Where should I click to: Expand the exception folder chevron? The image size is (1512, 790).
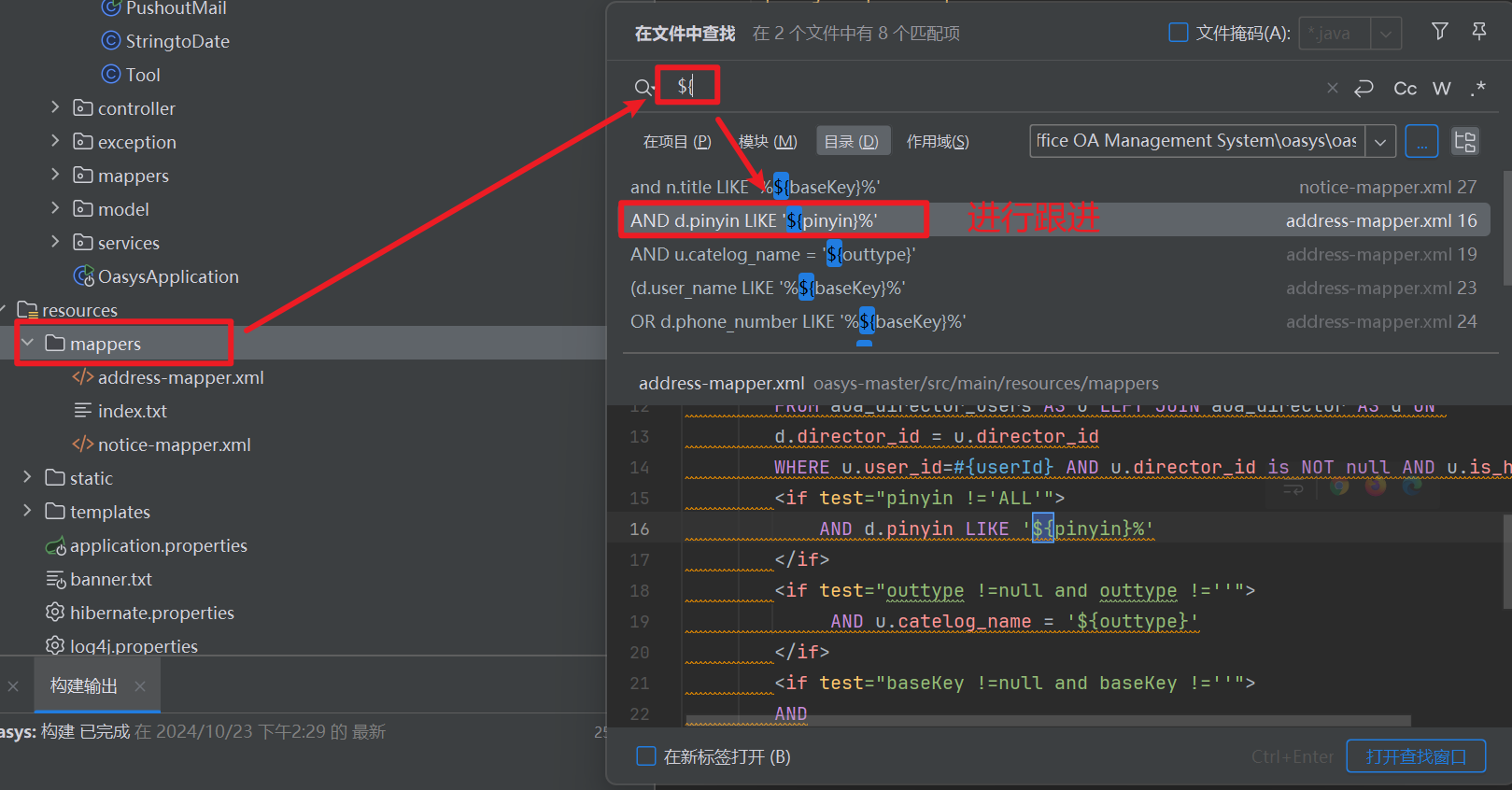click(x=55, y=141)
